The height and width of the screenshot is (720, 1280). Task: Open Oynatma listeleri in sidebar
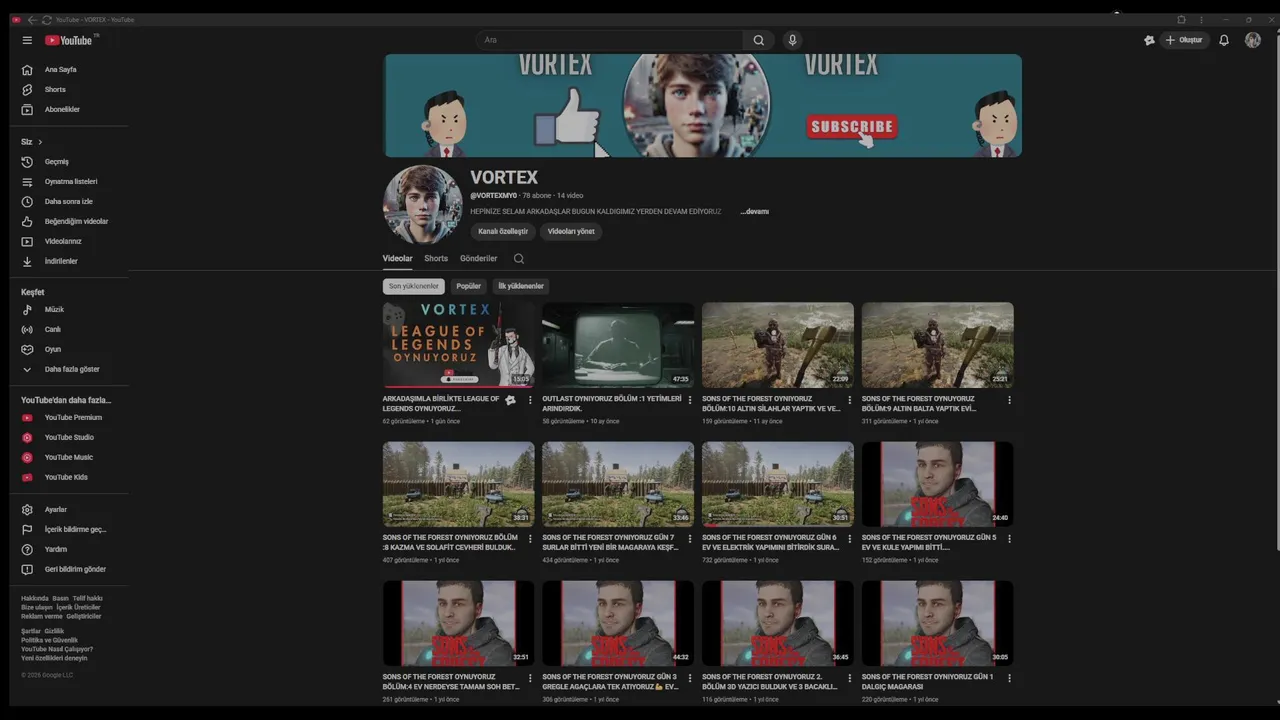69,182
